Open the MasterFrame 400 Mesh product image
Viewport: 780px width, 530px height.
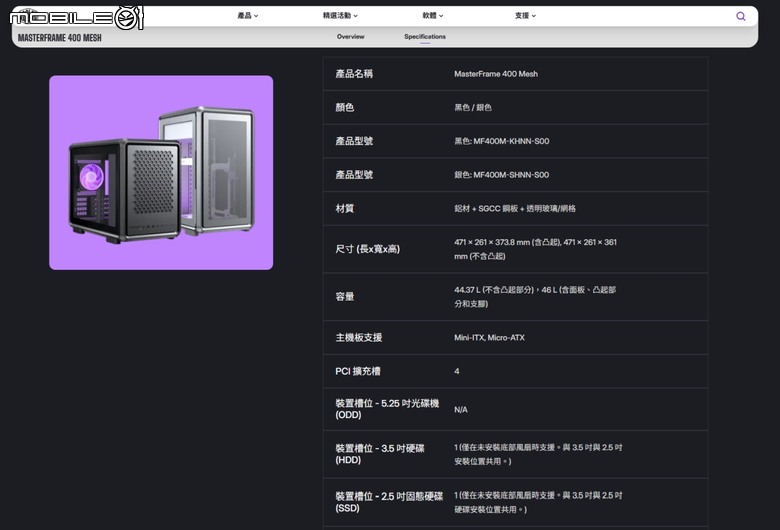click(161, 173)
